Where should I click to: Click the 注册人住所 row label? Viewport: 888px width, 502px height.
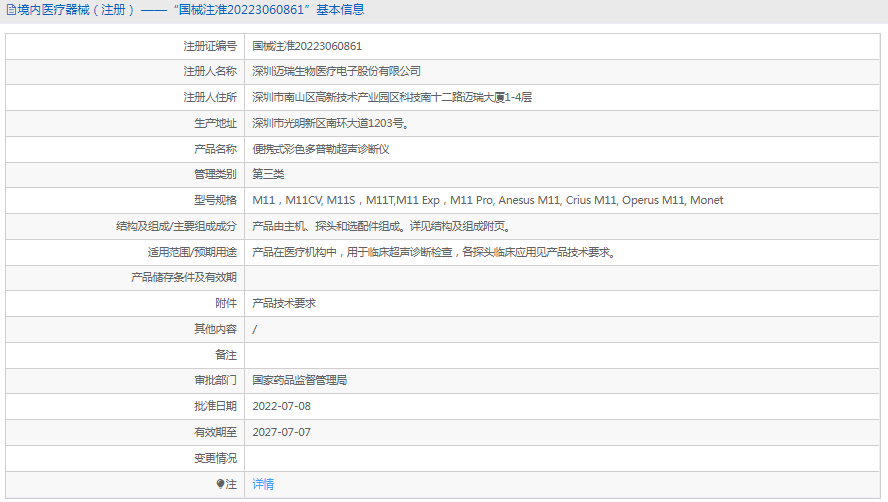pos(210,97)
